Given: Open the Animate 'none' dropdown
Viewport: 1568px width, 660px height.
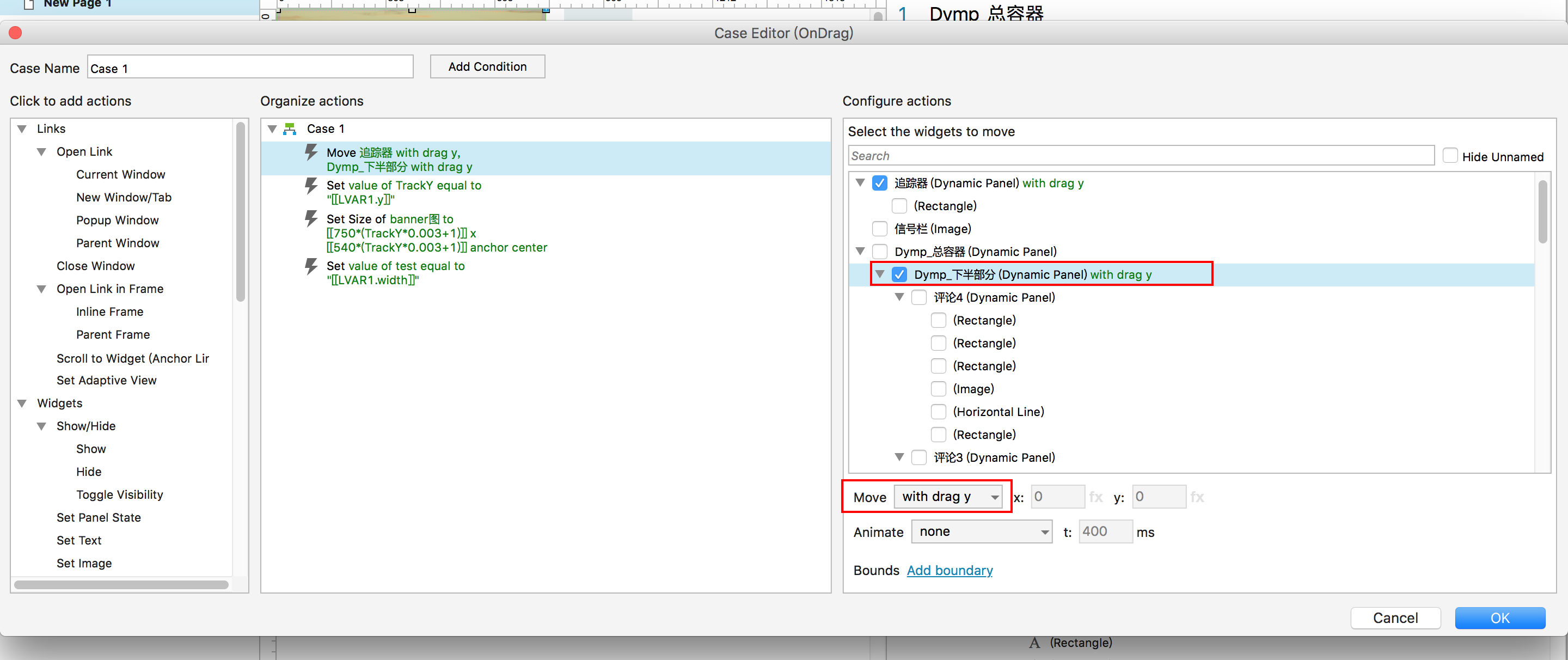Looking at the screenshot, I should click(x=981, y=532).
